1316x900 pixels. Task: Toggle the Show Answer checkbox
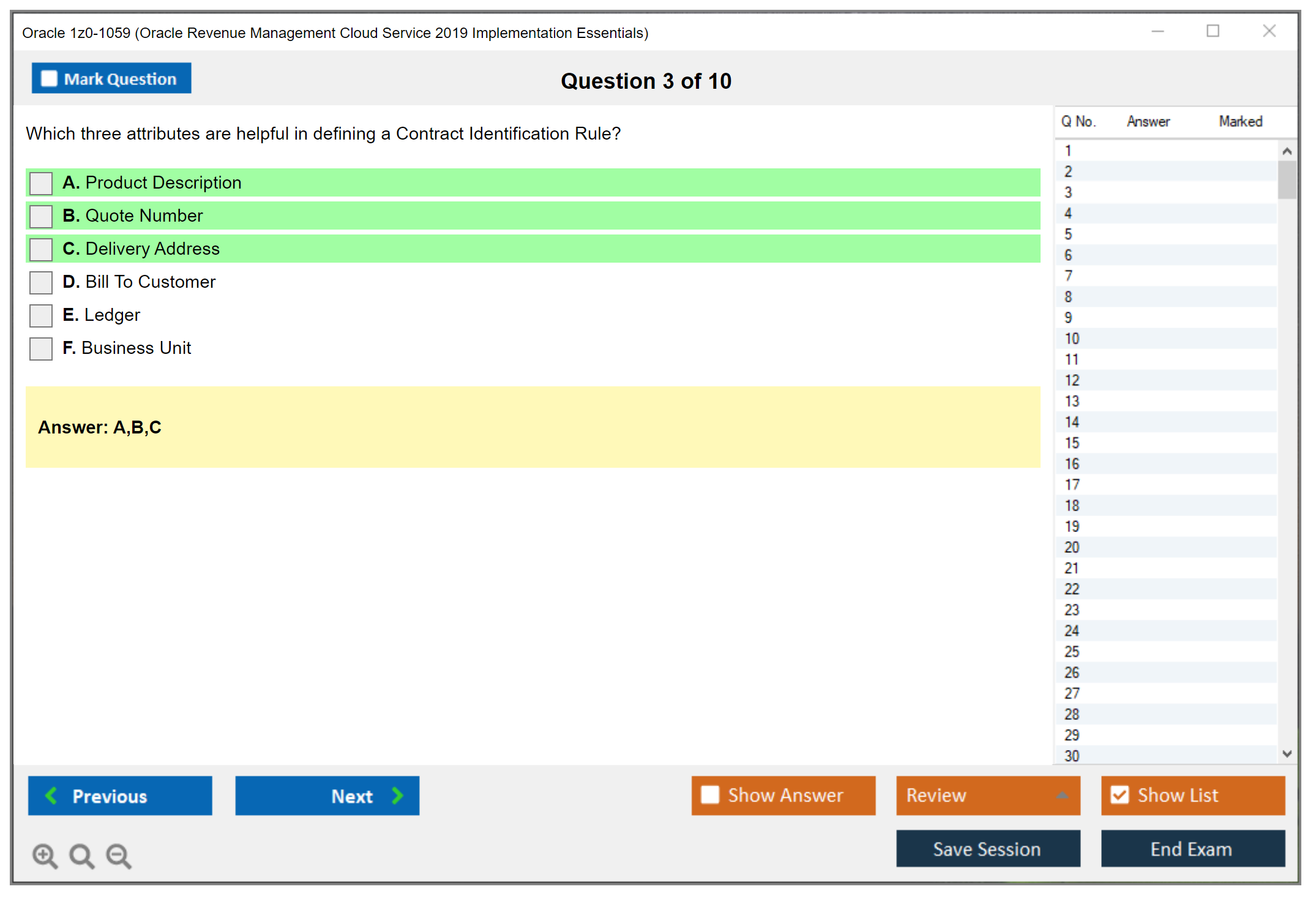[x=710, y=795]
